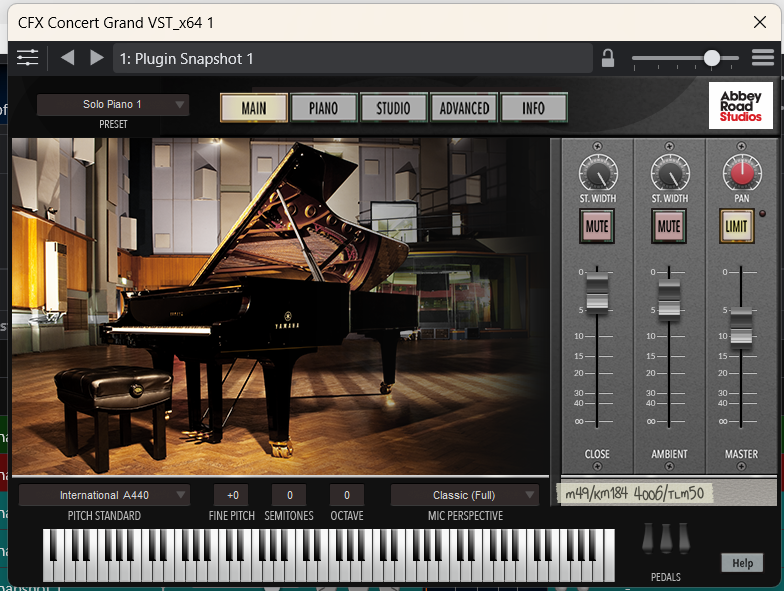Open the Solo Piano 1 preset dropdown
Screen dimensions: 784x591
click(x=113, y=104)
